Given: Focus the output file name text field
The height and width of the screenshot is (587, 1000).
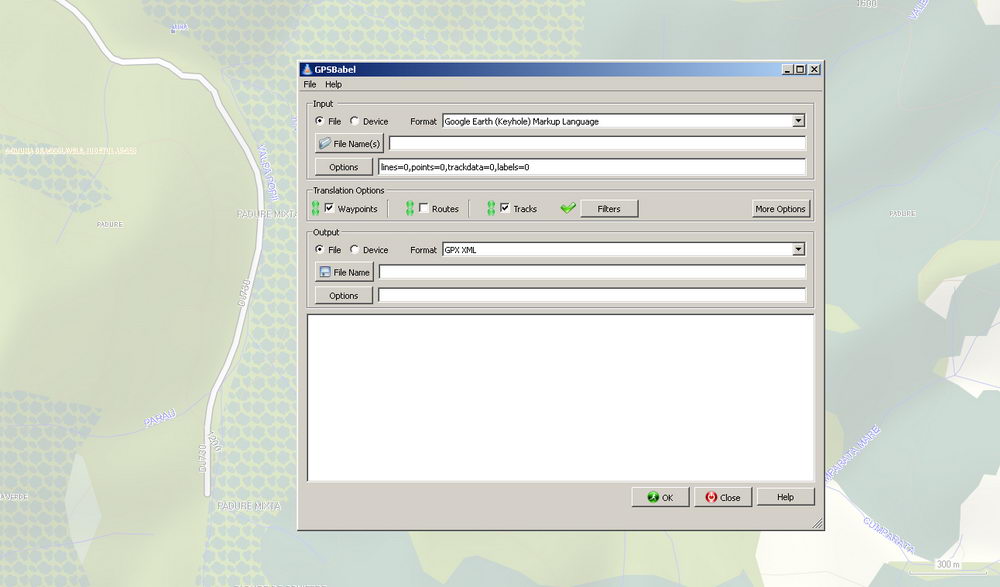Looking at the screenshot, I should pos(592,272).
